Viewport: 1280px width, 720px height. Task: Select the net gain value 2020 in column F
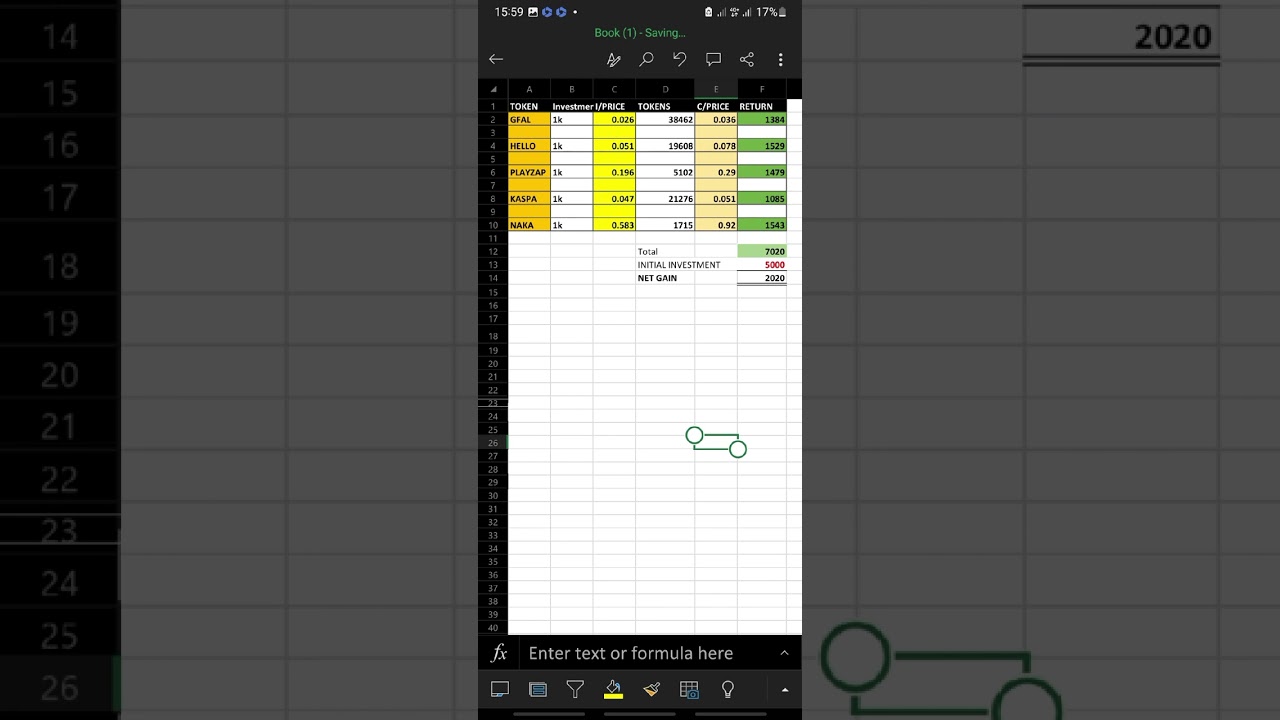[x=762, y=278]
